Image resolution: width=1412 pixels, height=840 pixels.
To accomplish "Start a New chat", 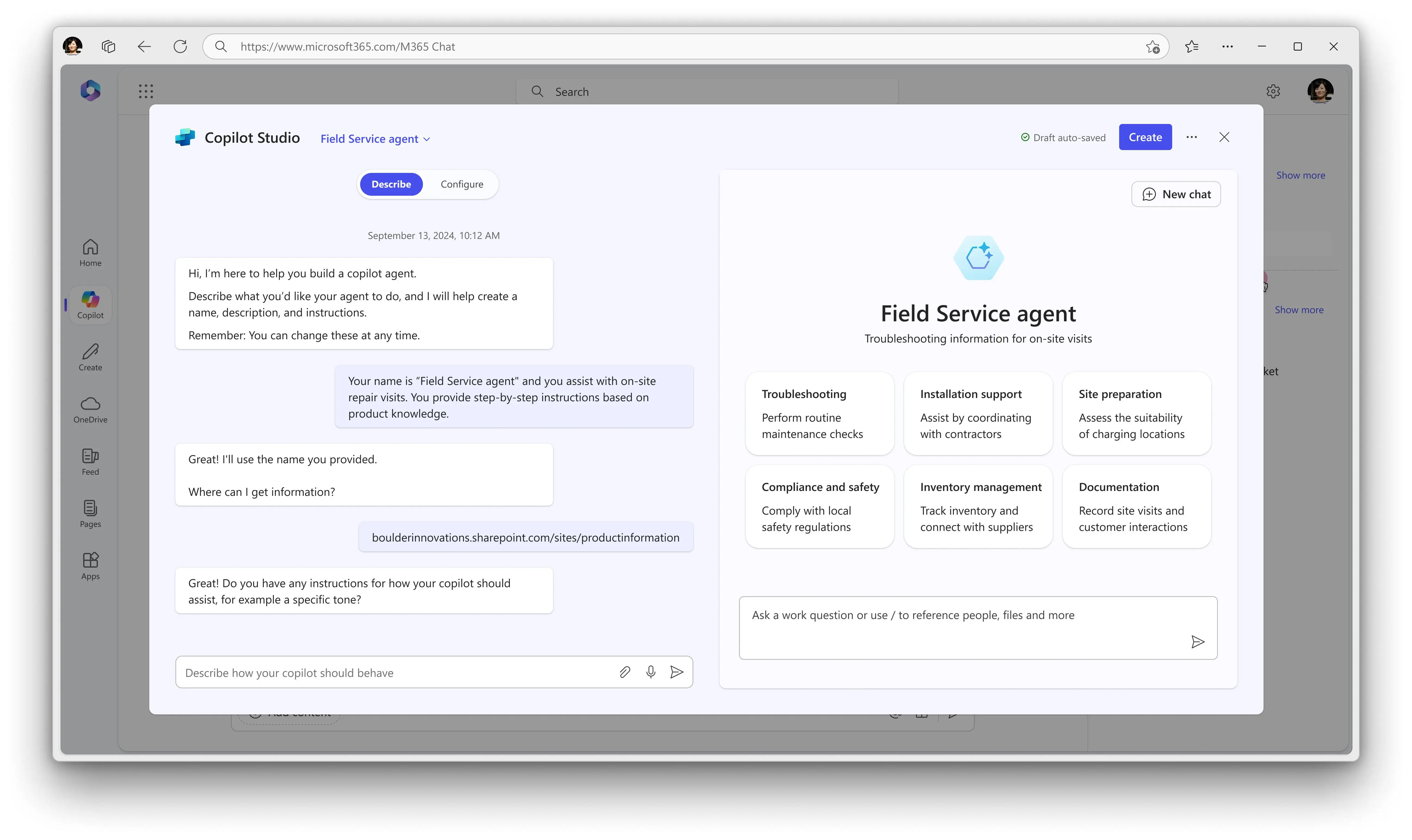I will pos(1175,194).
